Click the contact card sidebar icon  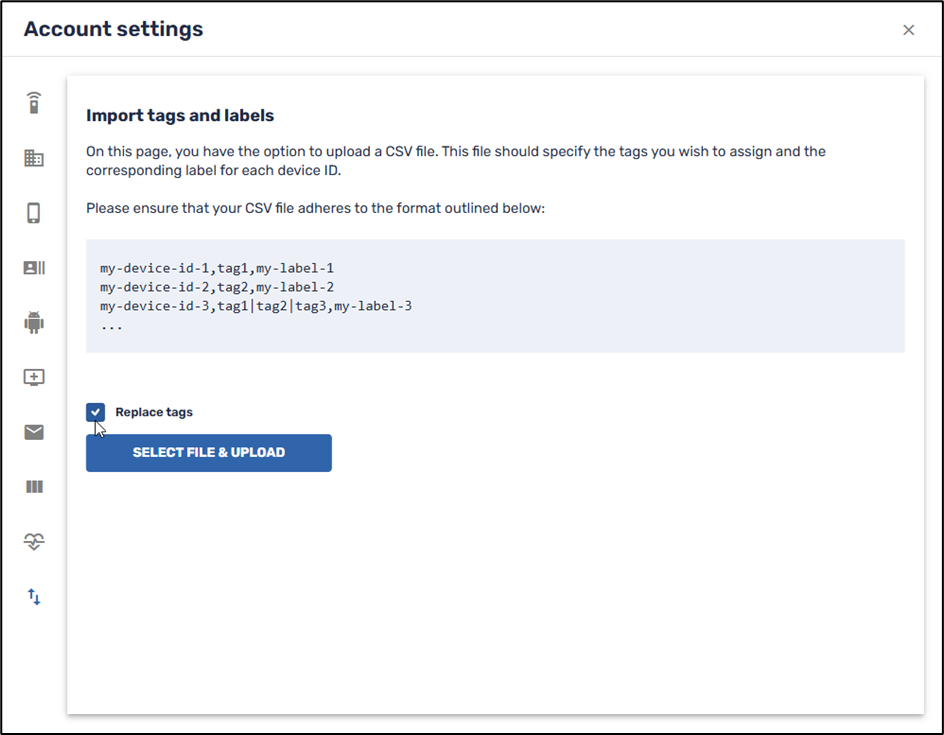click(x=33, y=268)
